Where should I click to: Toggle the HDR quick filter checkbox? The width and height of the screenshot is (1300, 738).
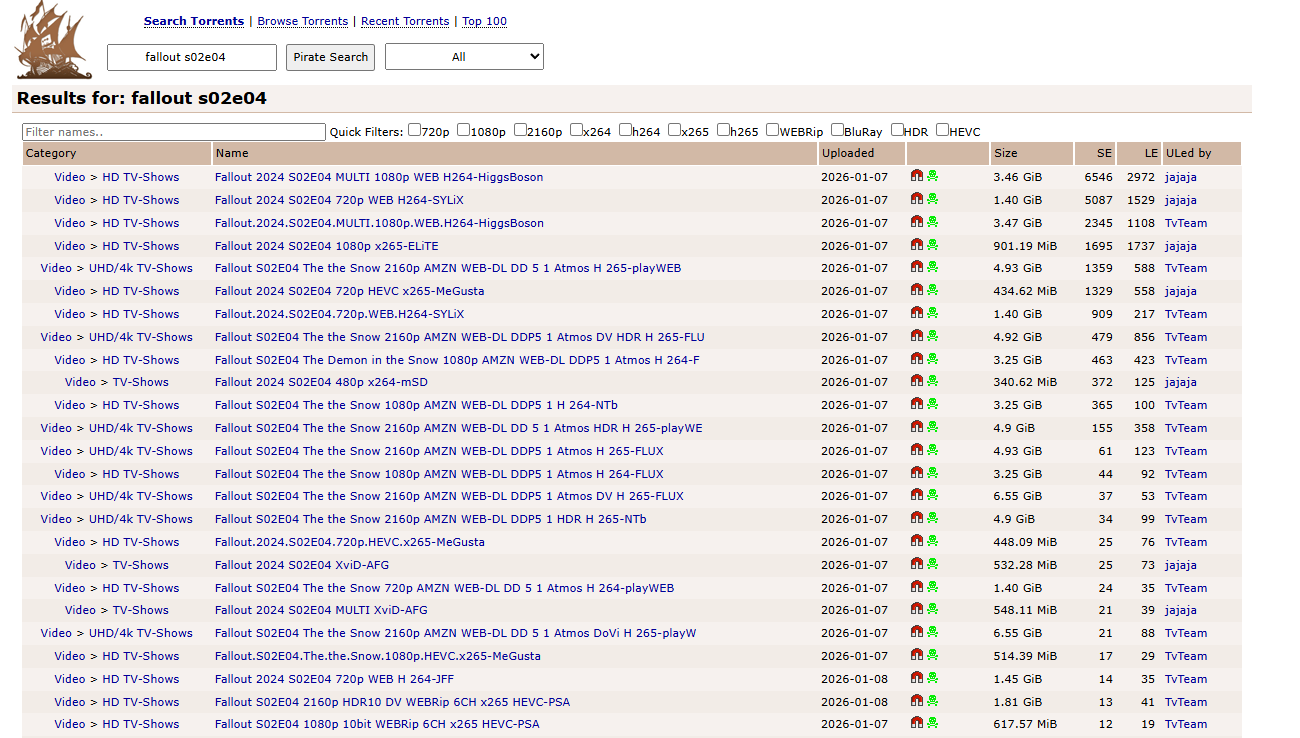pos(897,130)
